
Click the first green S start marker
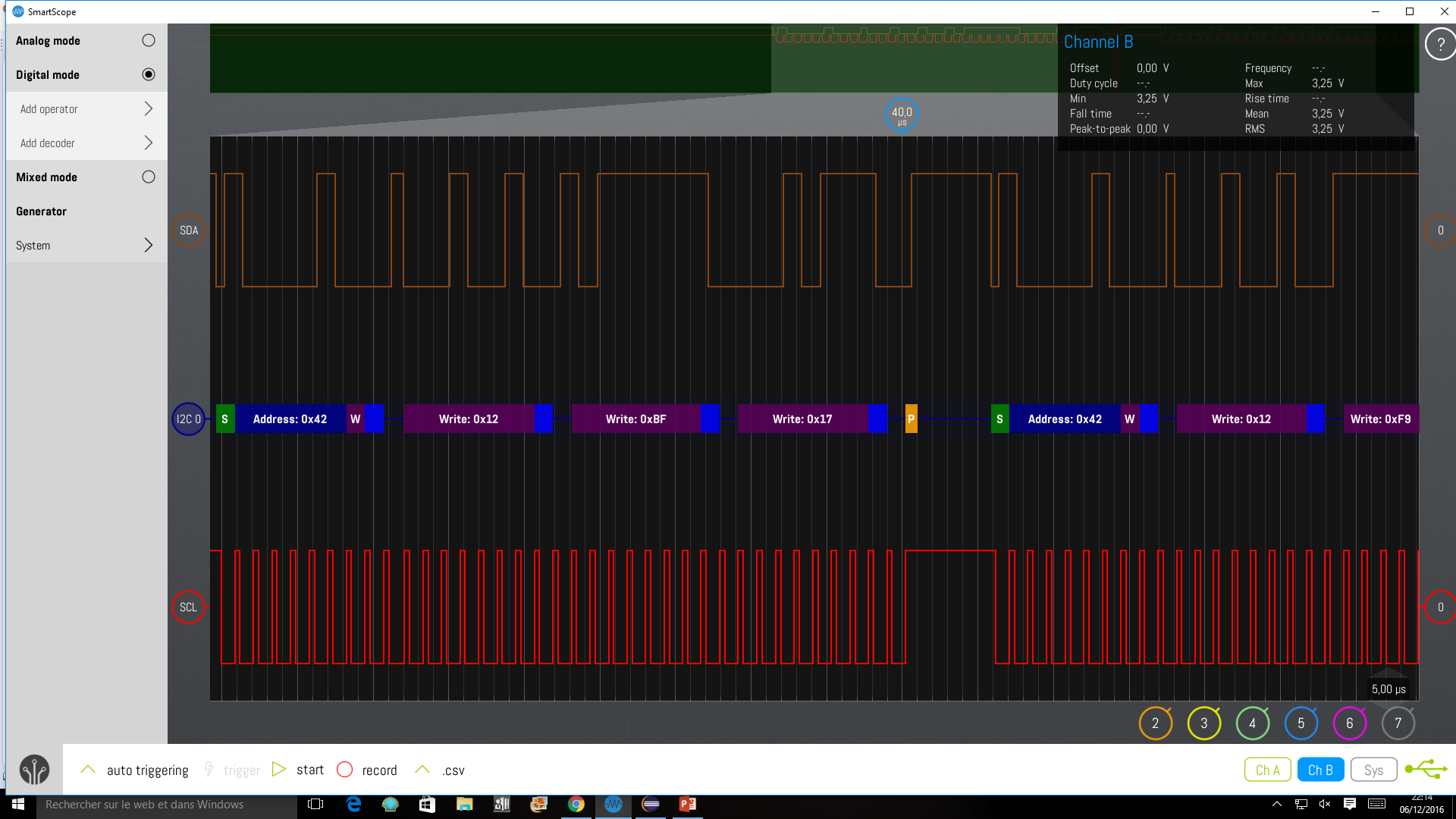(x=225, y=419)
